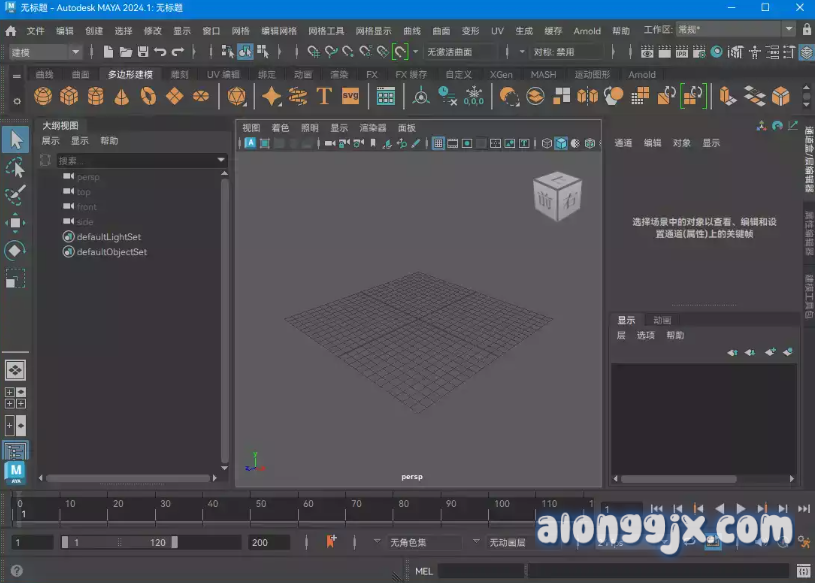Toggle the auto keyframe button
The image size is (815, 583).
coord(332,542)
